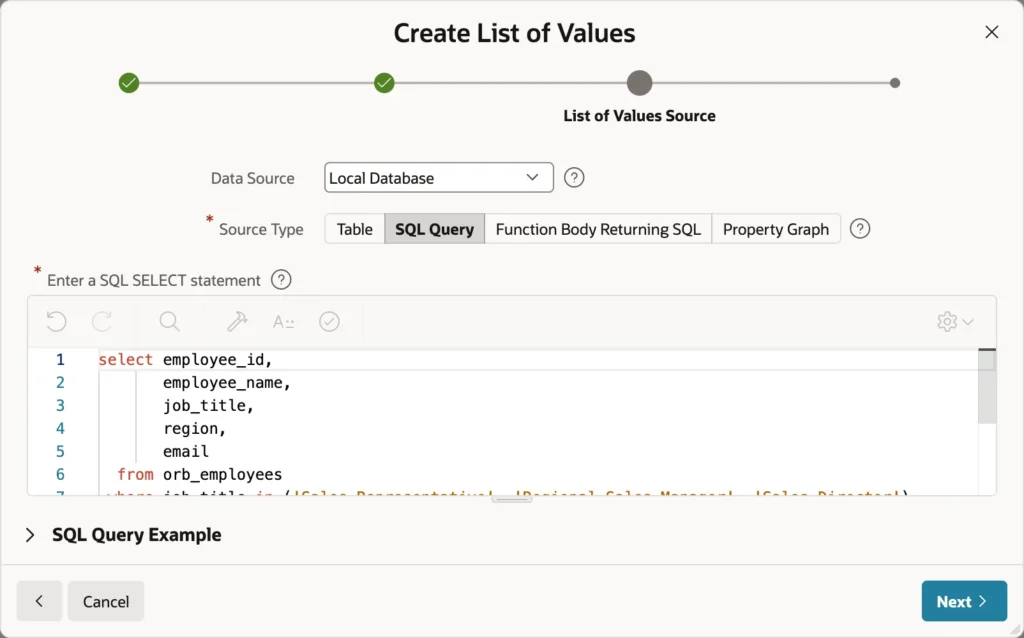
Task: Click the code editor vertical scrollbar
Action: click(987, 387)
